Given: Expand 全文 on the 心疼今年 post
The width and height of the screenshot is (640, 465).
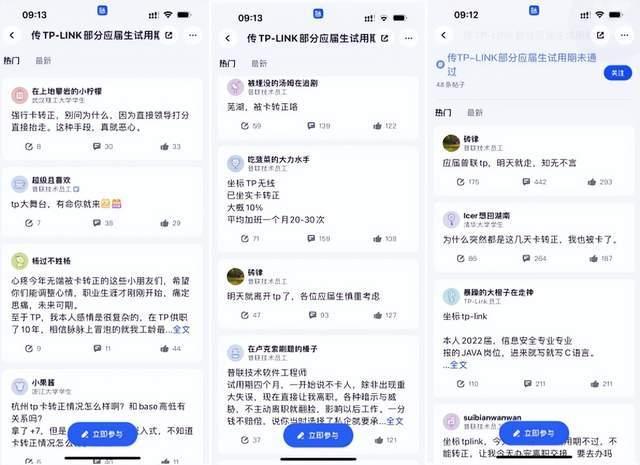Looking at the screenshot, I should [181, 329].
